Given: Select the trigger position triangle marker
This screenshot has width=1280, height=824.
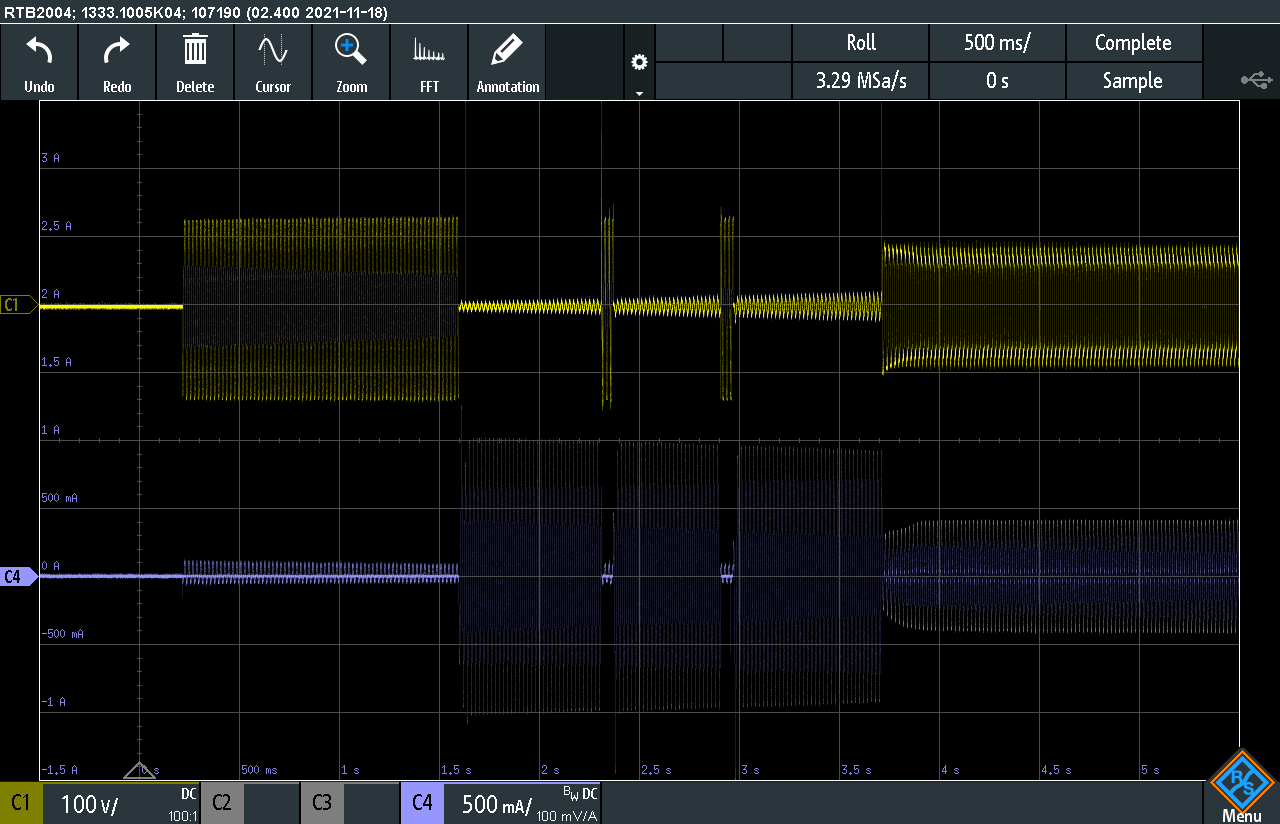Looking at the screenshot, I should click(139, 769).
